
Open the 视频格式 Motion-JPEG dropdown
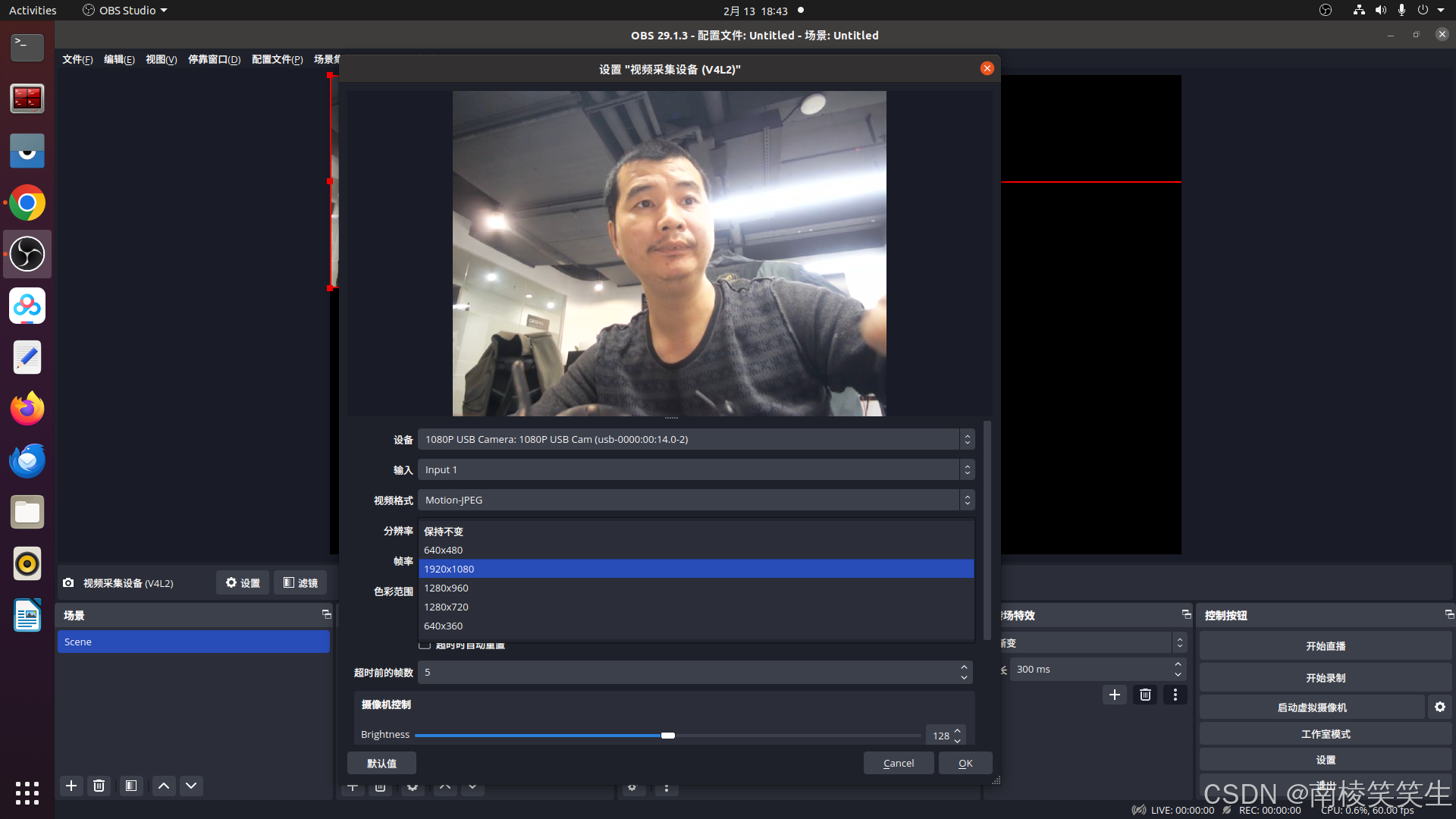(x=695, y=500)
